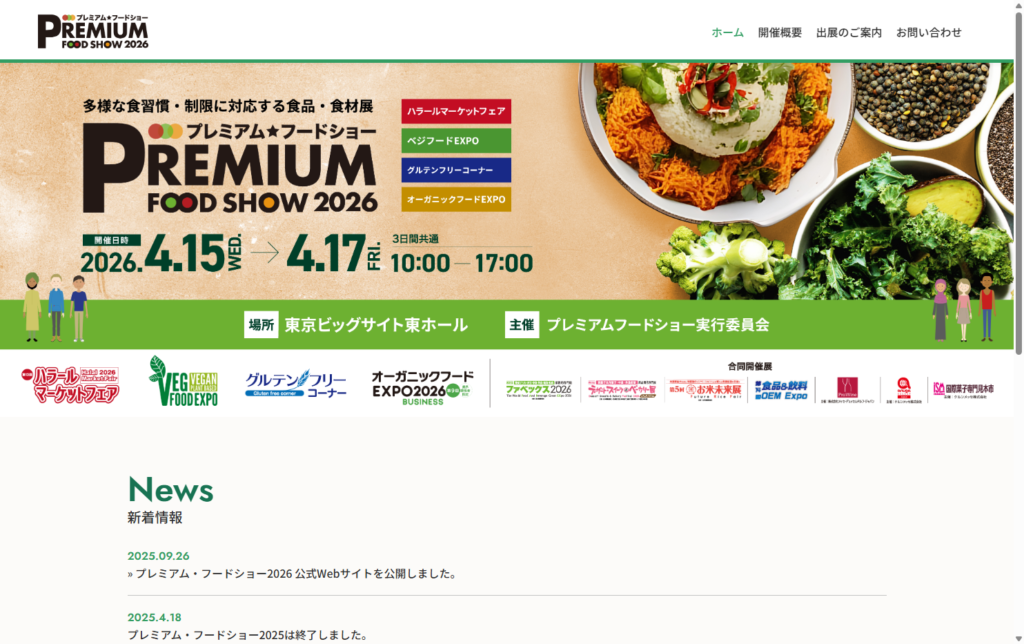Image resolution: width=1024 pixels, height=644 pixels.
Task: Click the blue グルテンフリーコーナー banner button
Action: [x=456, y=170]
